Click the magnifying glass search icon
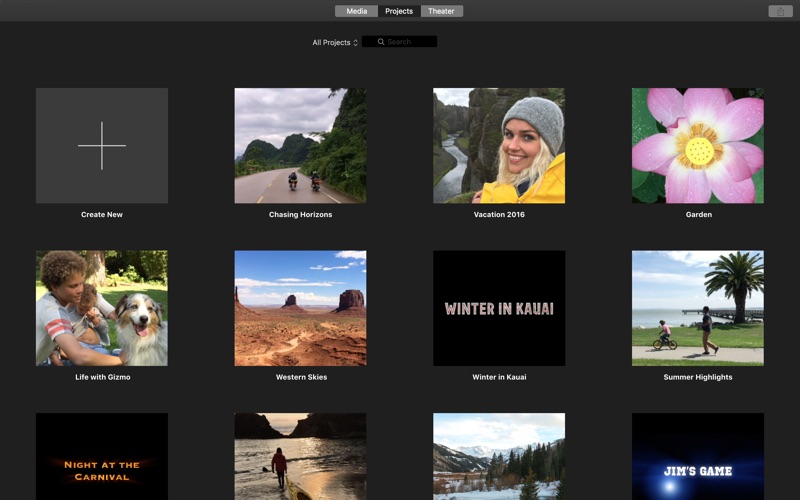This screenshot has height=500, width=800. 381,42
